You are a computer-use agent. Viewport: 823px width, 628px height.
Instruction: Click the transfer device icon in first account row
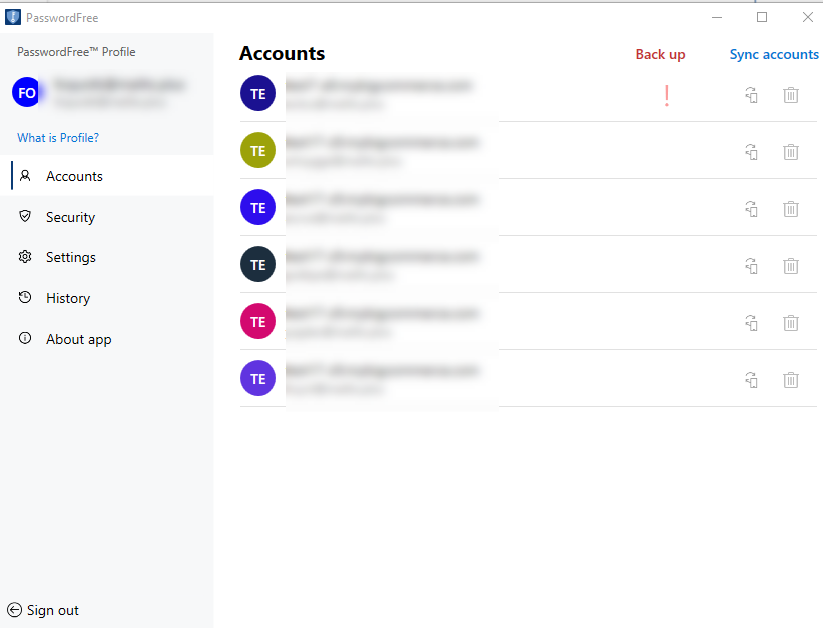coord(751,95)
